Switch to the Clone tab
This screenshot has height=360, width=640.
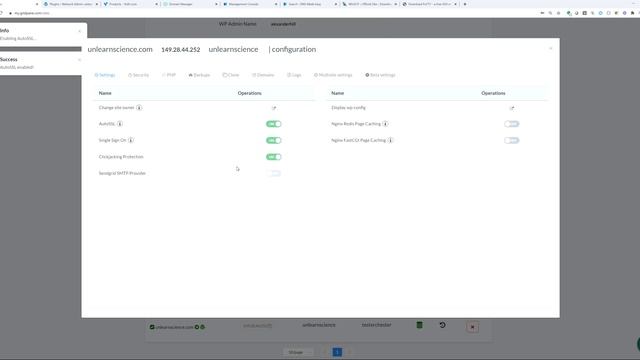coord(231,75)
